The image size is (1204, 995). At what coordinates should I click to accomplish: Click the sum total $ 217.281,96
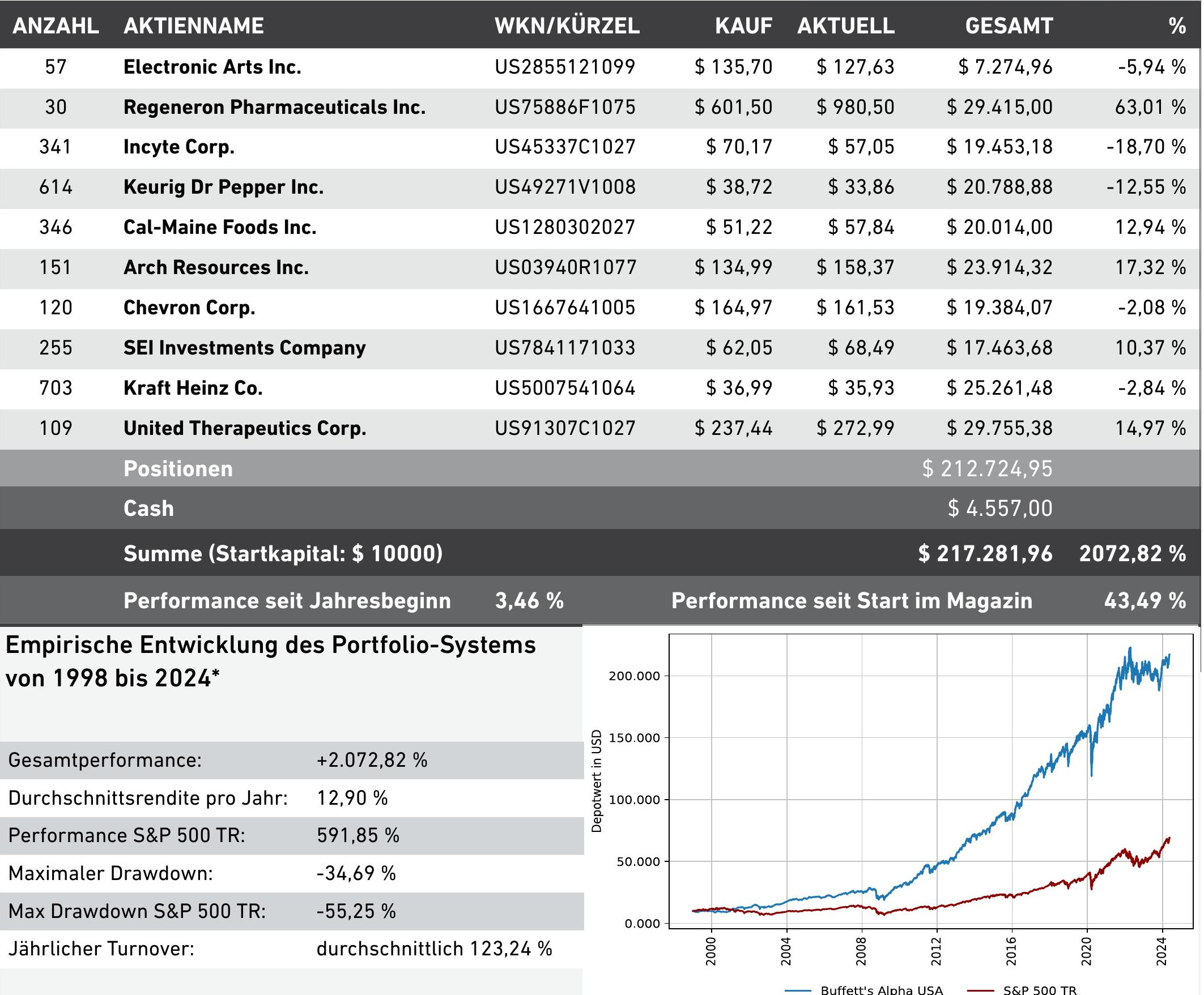(x=985, y=554)
